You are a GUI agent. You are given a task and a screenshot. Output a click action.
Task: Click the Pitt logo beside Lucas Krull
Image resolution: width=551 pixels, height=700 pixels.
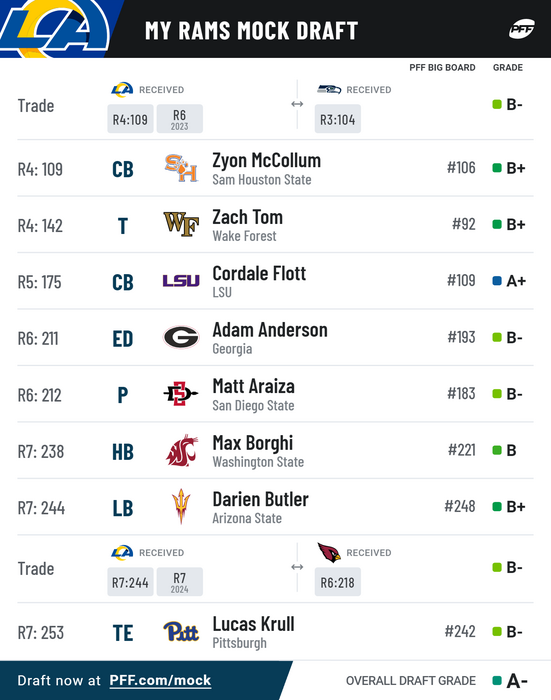tap(181, 631)
